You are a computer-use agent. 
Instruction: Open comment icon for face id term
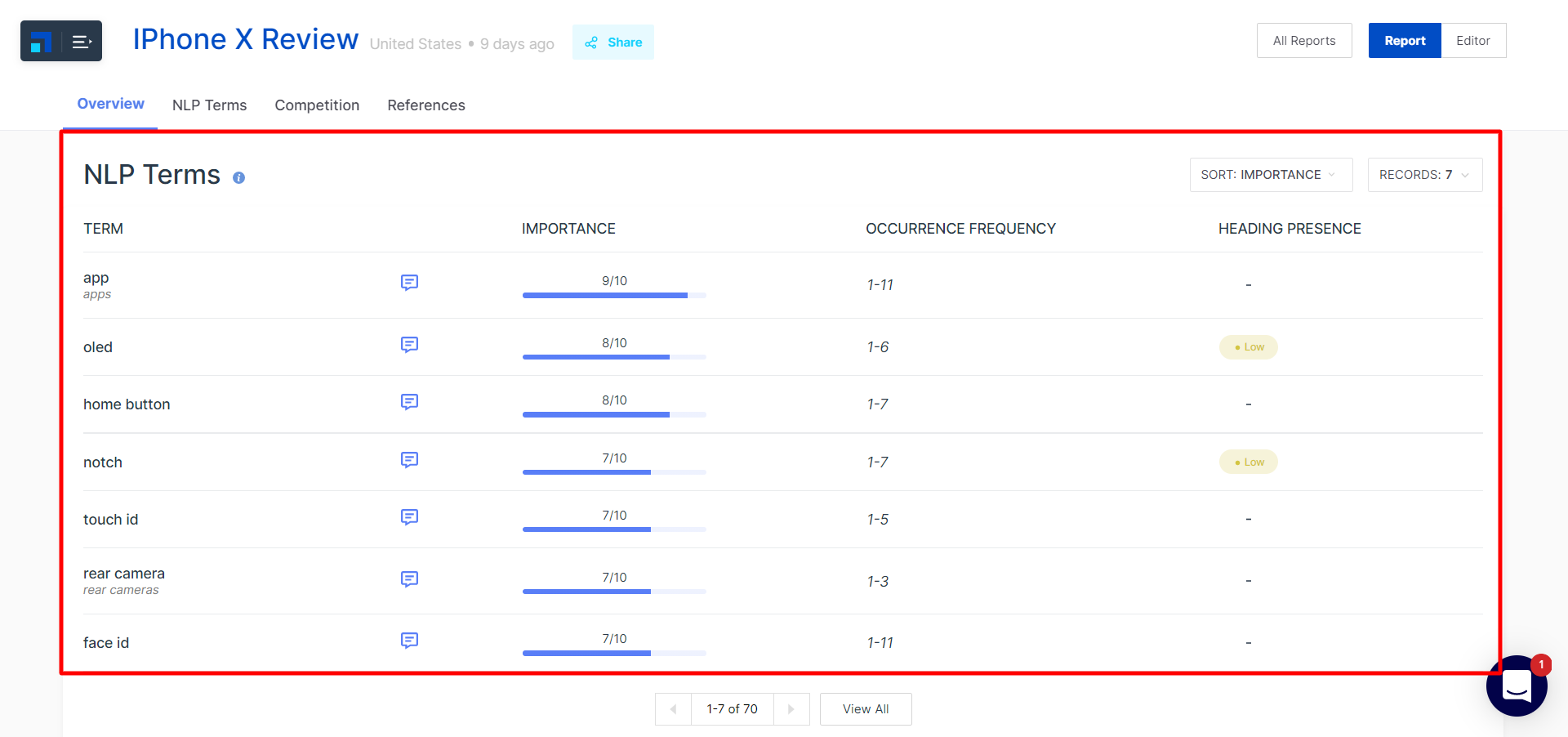coord(409,641)
